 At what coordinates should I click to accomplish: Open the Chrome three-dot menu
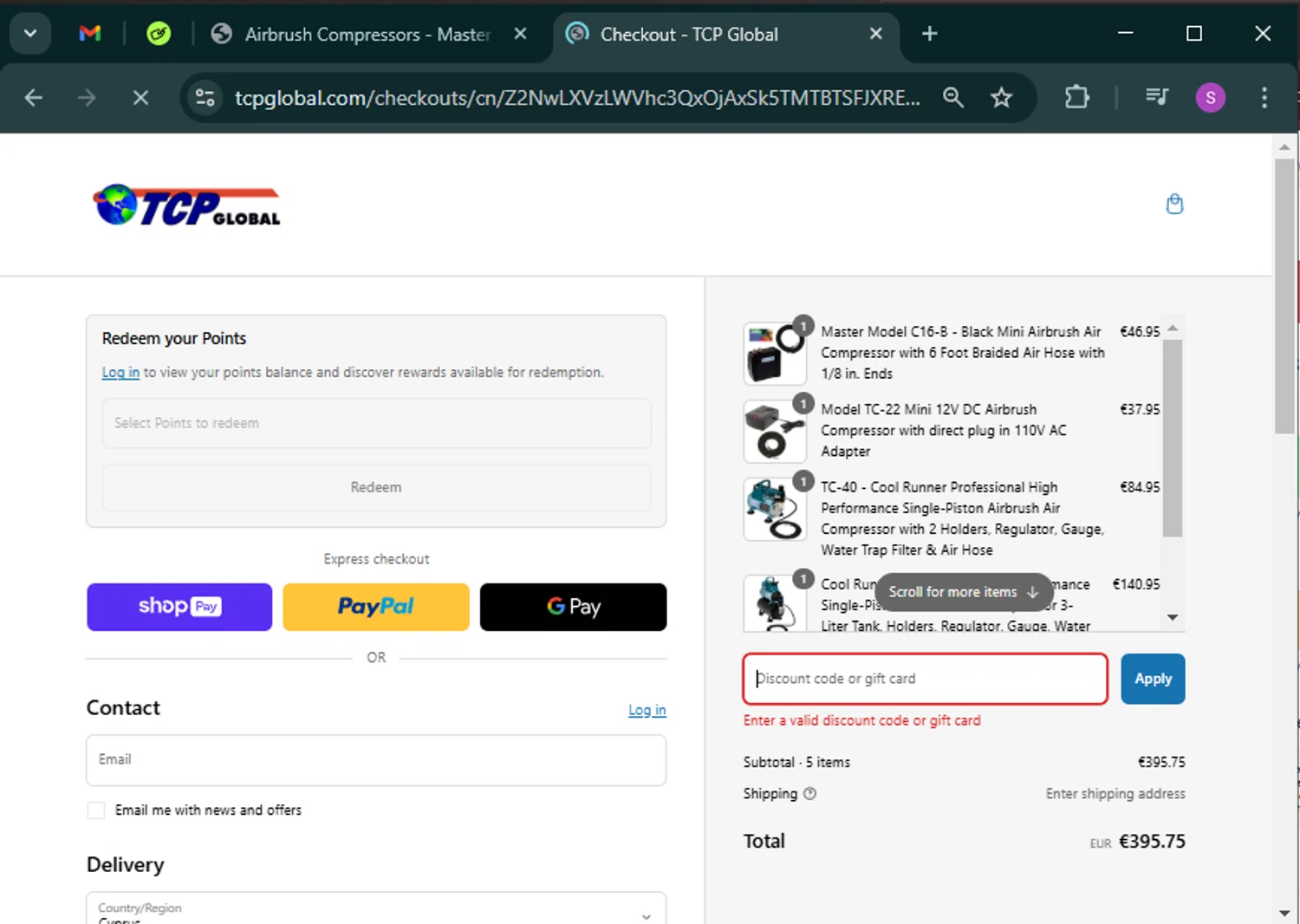click(x=1264, y=97)
